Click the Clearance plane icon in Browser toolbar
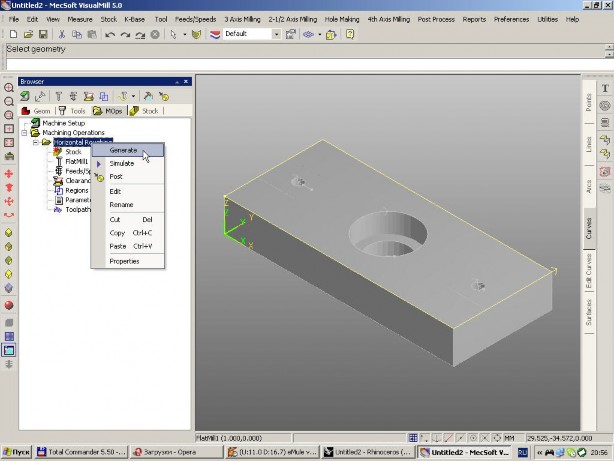614x461 pixels. click(x=89, y=96)
